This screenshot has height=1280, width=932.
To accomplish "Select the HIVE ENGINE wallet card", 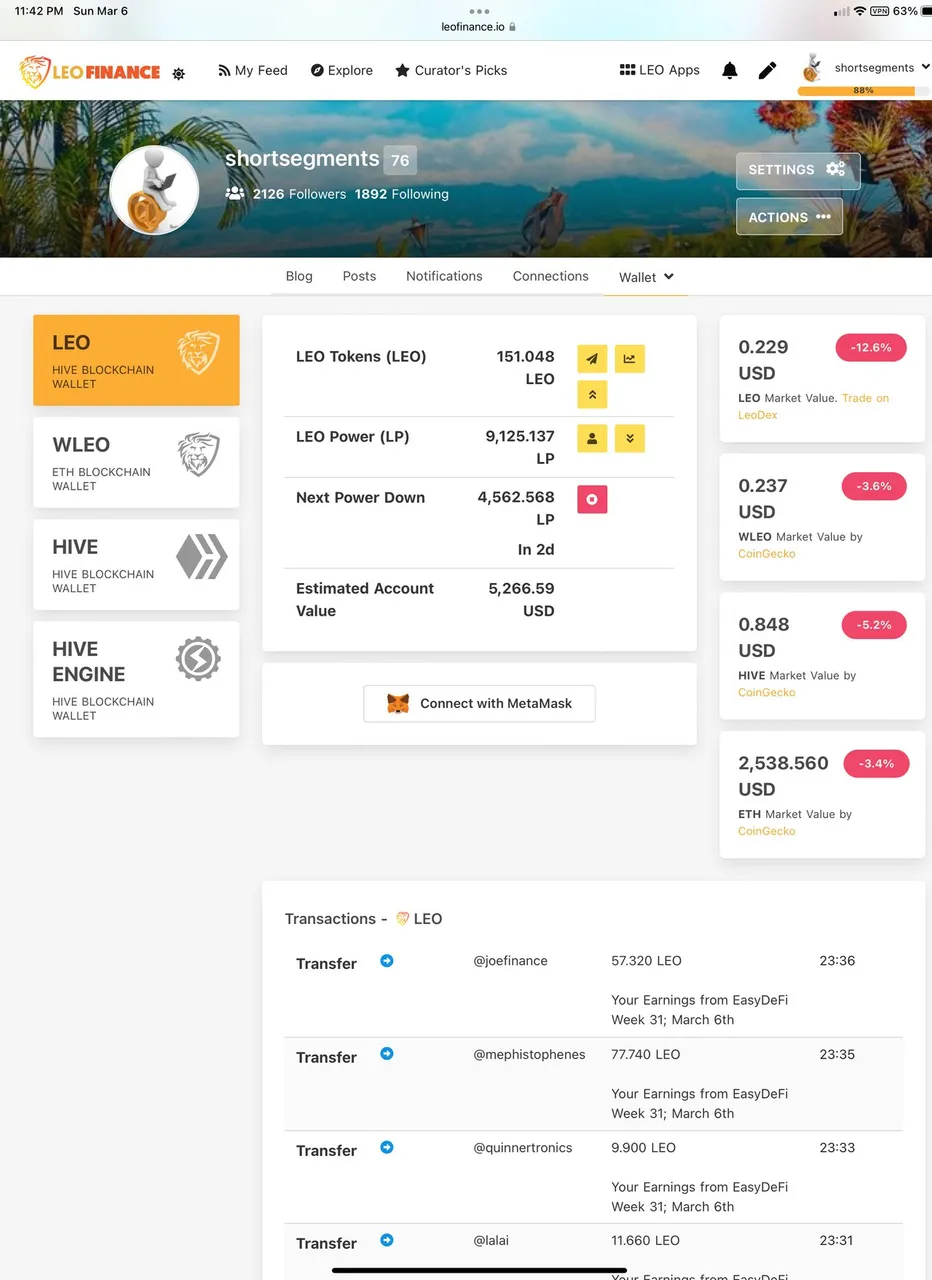I will 136,679.
